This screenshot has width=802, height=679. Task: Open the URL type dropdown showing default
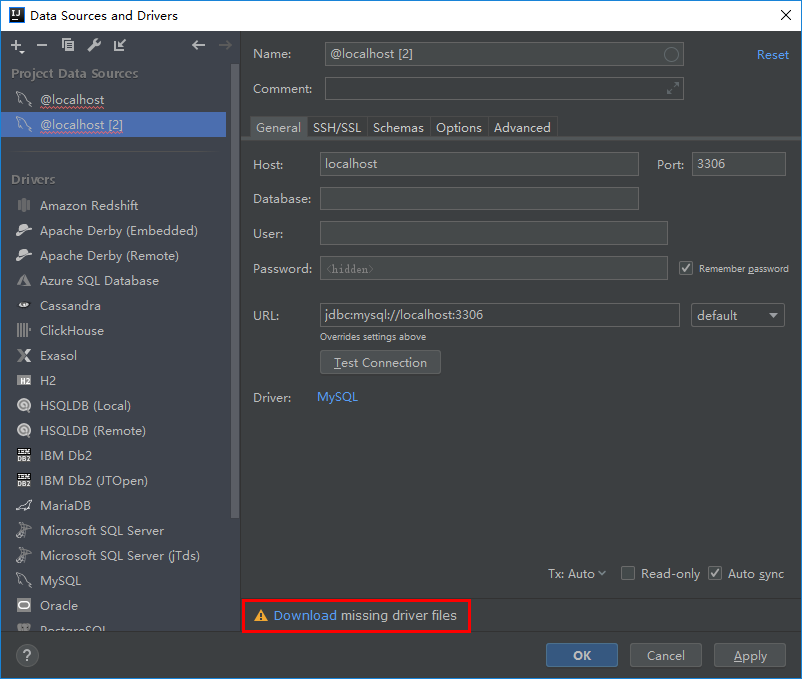737,315
